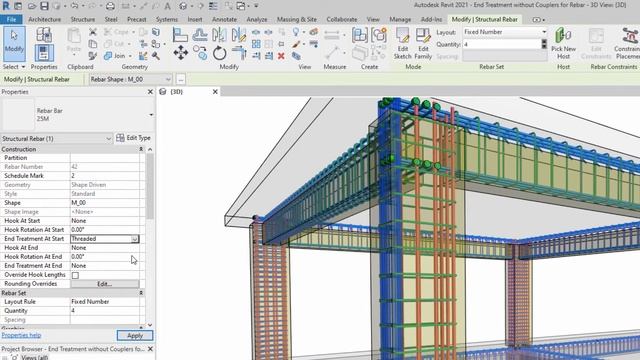Viewport: 640px width, 360px height.
Task: Click the Schedule Mark value field
Action: 105,176
